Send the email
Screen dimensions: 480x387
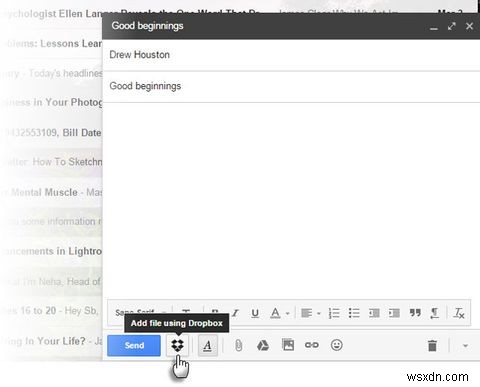pyautogui.click(x=134, y=345)
